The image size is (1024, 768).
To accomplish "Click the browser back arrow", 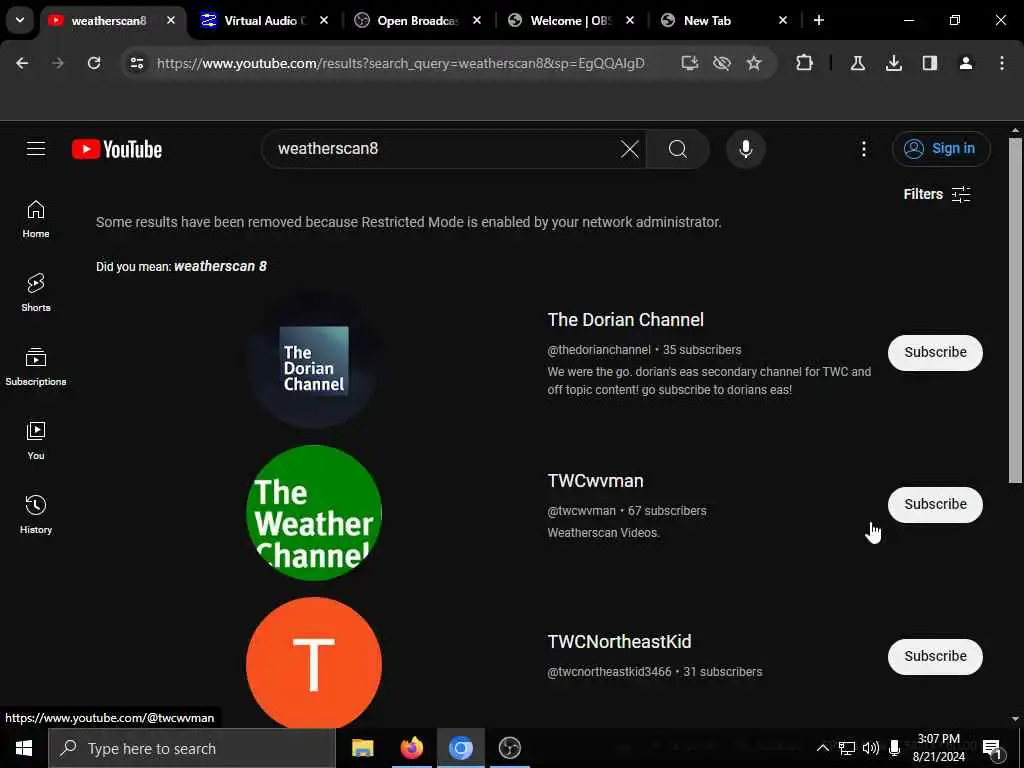I will 22,63.
